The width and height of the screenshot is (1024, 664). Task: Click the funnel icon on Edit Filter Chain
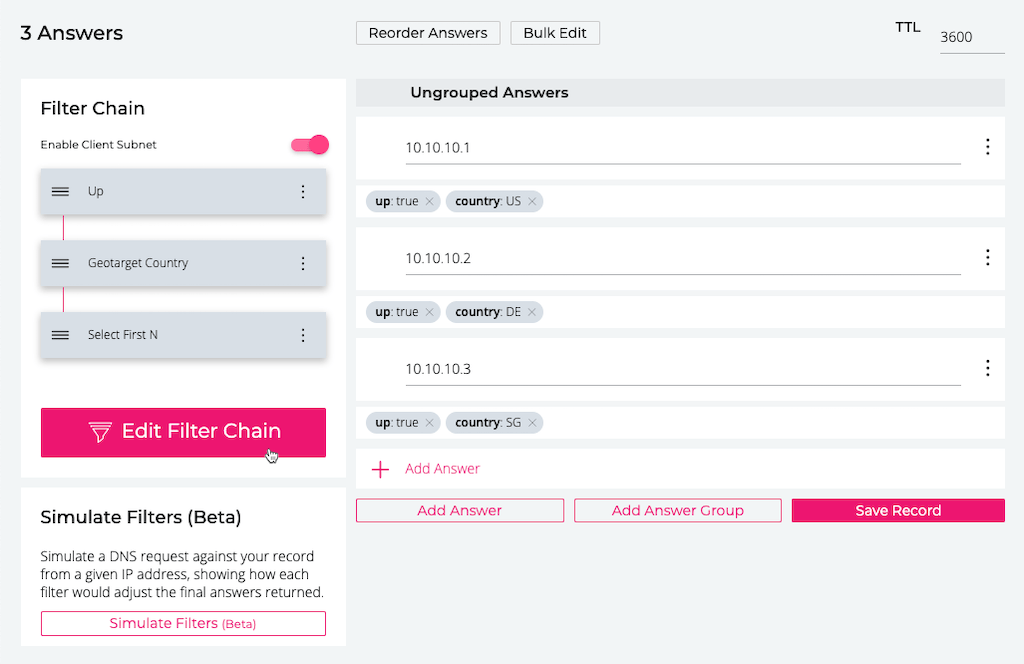tap(99, 432)
